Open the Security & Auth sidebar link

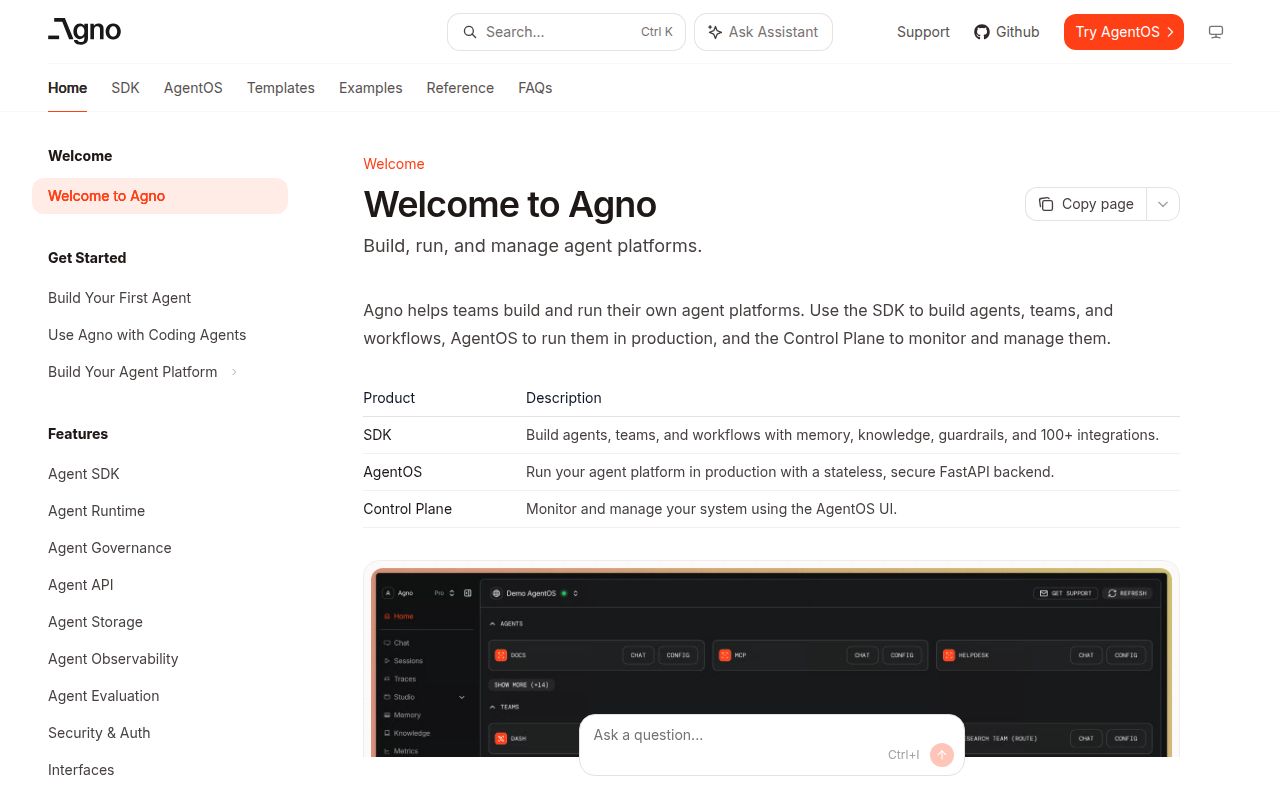click(99, 733)
